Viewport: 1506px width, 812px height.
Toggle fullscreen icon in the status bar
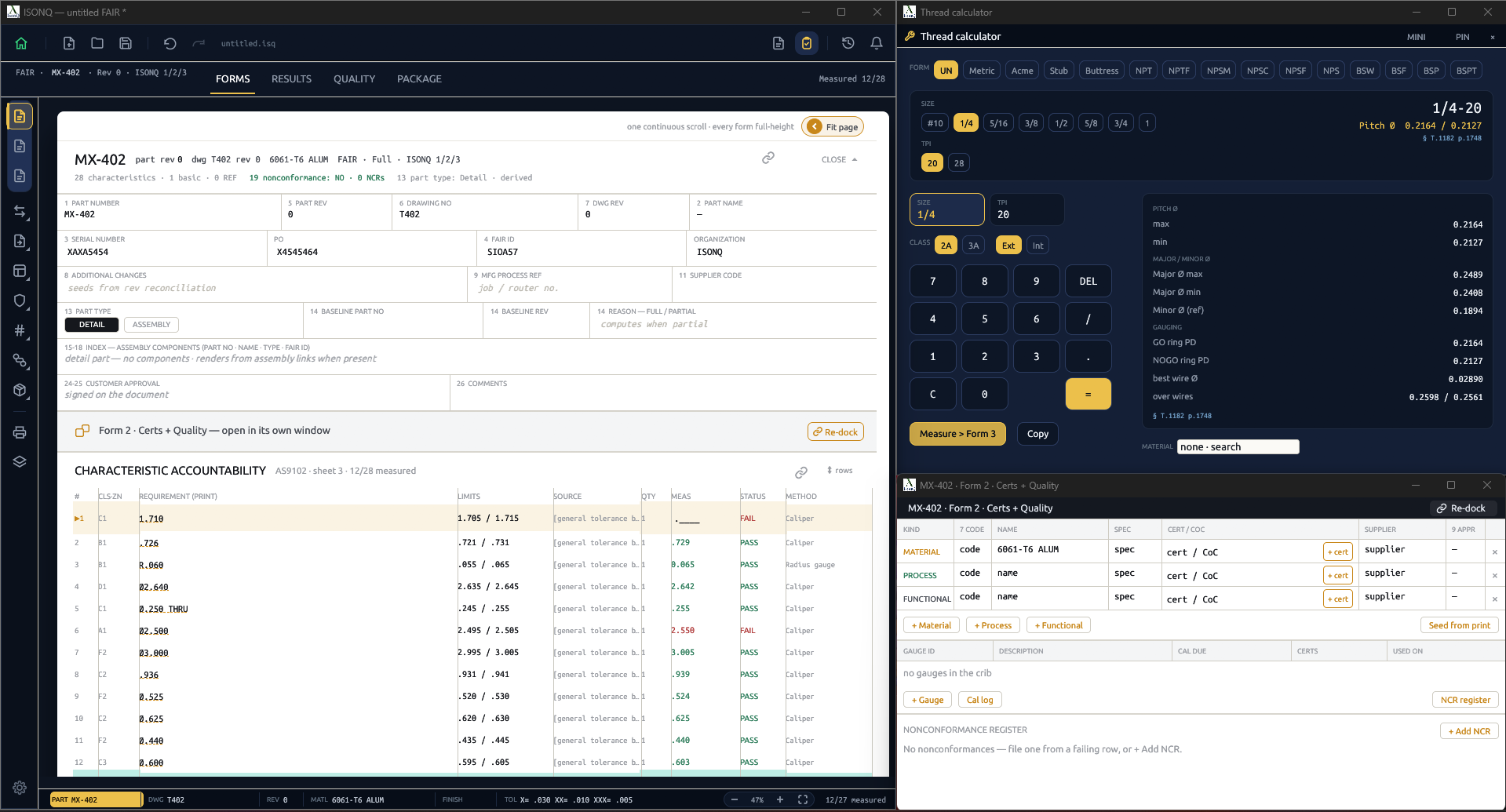pos(803,799)
